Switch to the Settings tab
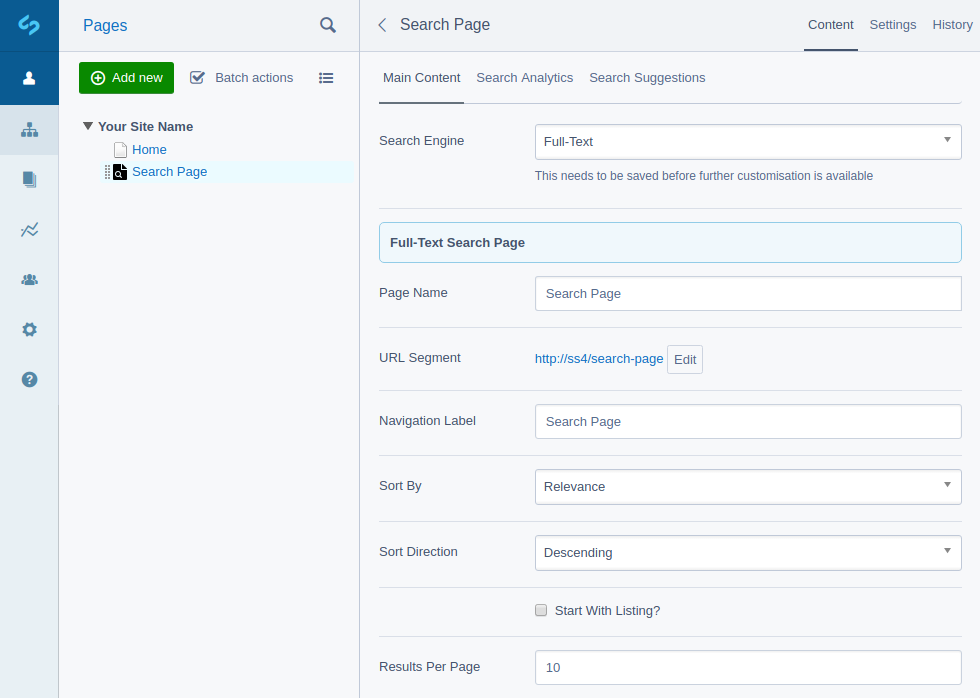 [892, 25]
